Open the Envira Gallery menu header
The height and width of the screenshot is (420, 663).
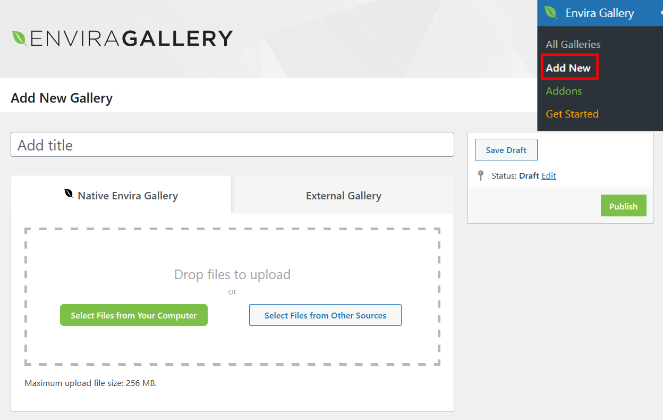599,13
